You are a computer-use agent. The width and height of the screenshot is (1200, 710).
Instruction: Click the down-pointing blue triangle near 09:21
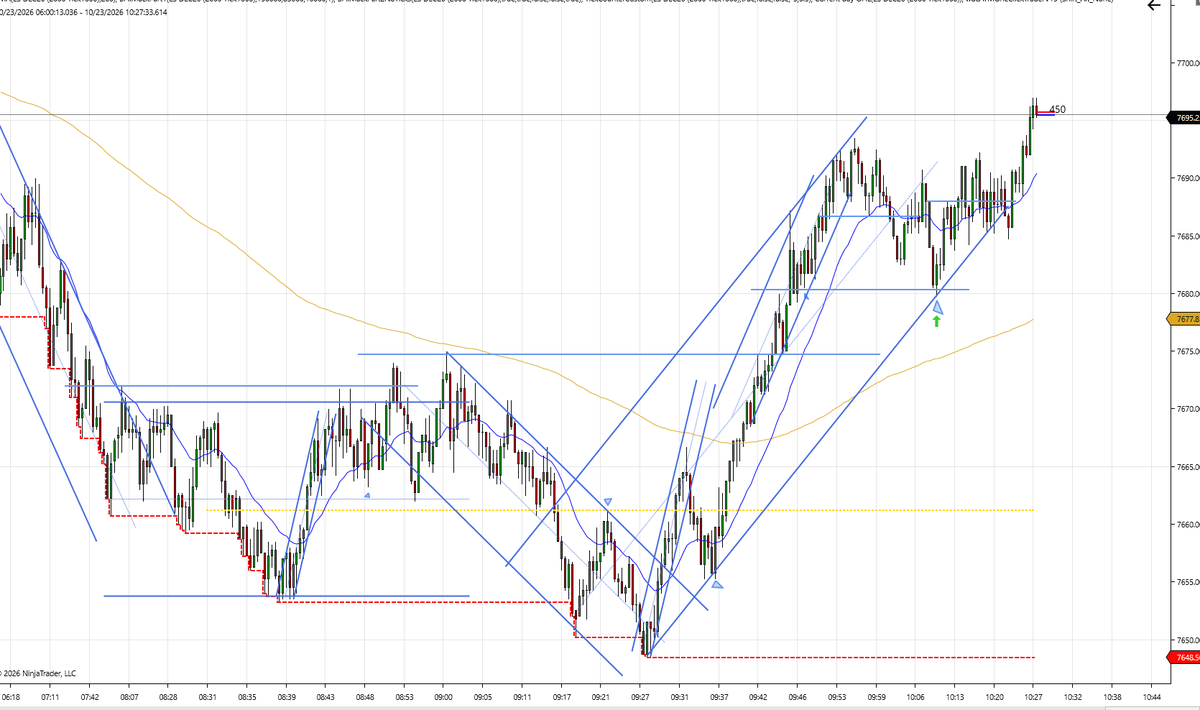coord(607,500)
